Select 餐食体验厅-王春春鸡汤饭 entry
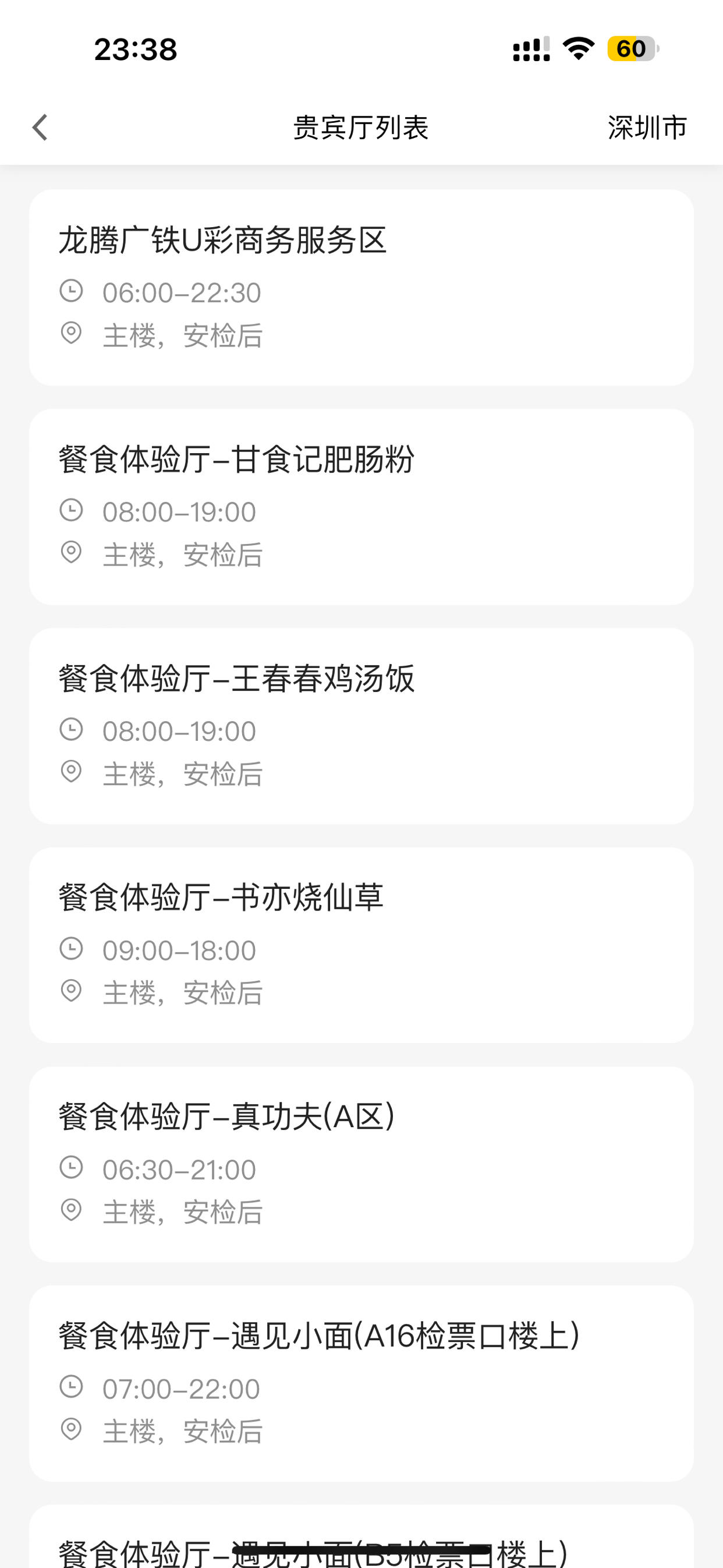 click(x=361, y=726)
